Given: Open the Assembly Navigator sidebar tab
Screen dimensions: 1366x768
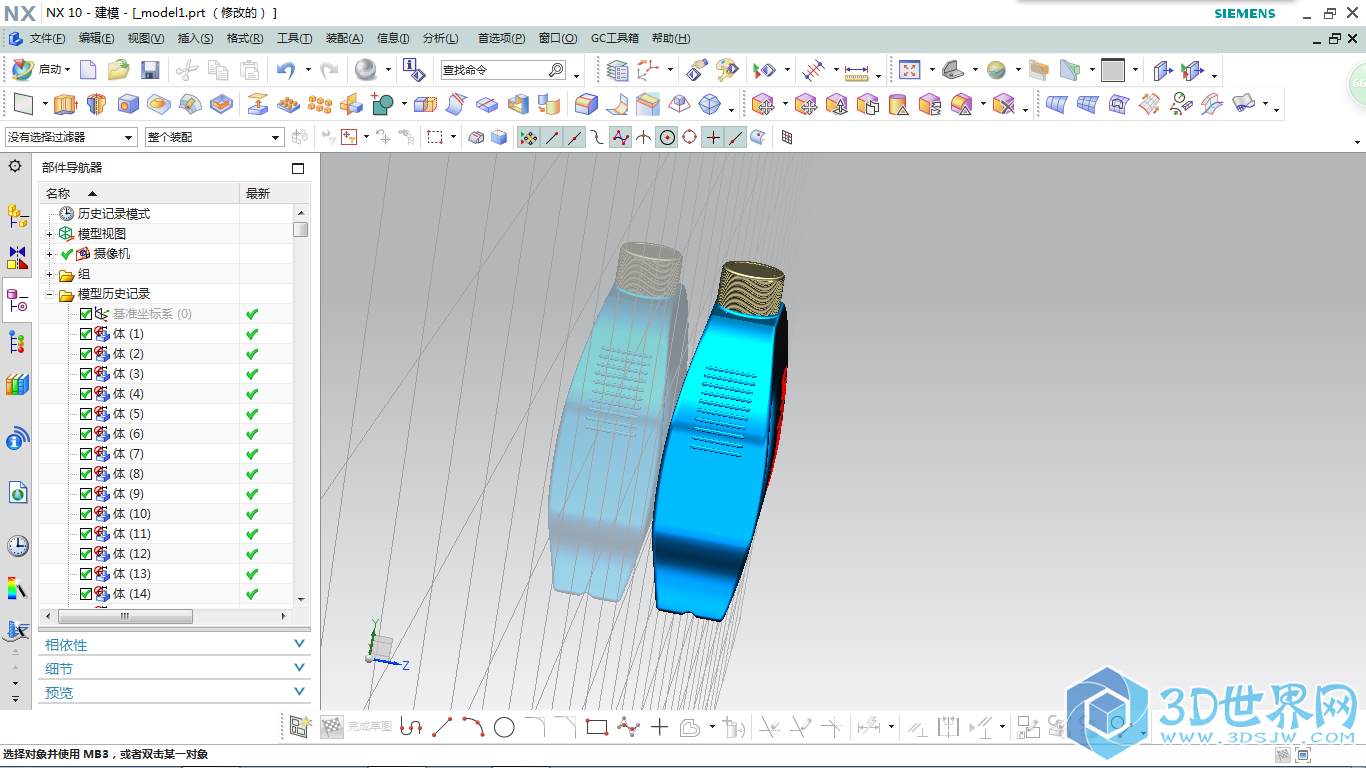Looking at the screenshot, I should pos(17,215).
